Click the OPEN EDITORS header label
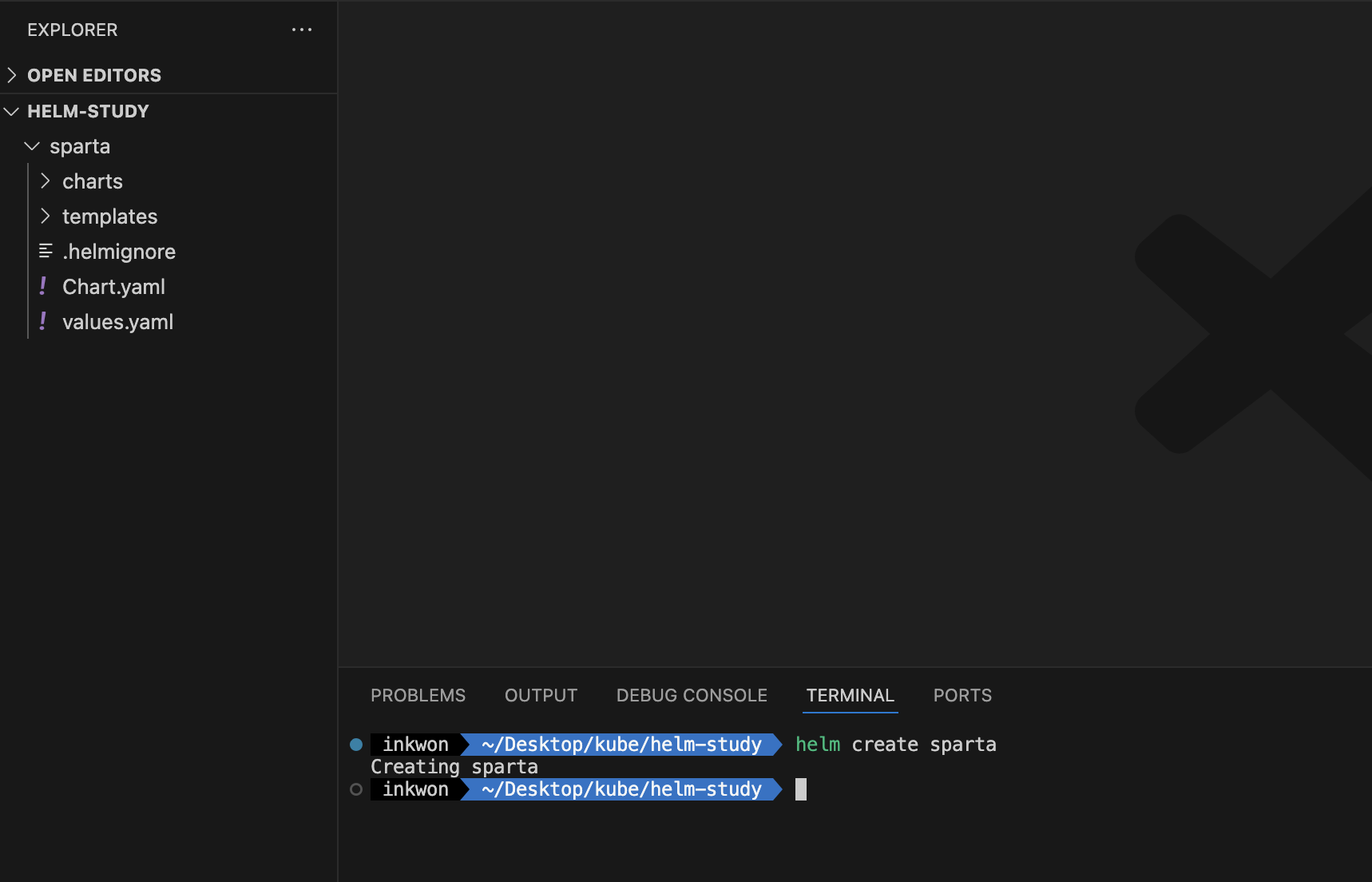1372x882 pixels. coord(94,75)
